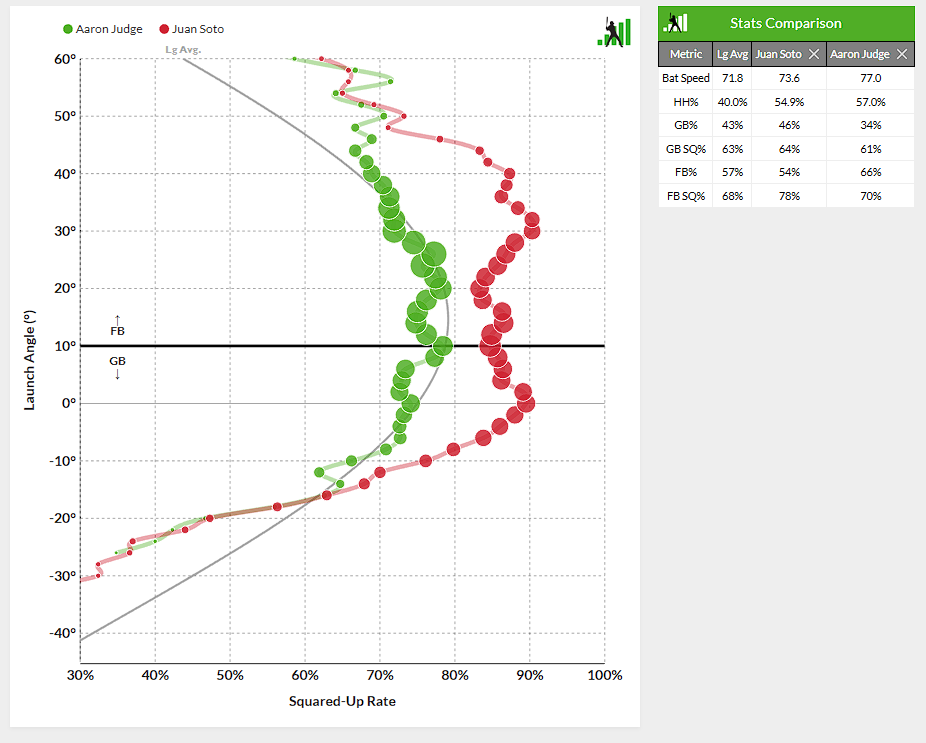Click the red Juan Soto legend dot
The height and width of the screenshot is (743, 926).
(x=164, y=29)
